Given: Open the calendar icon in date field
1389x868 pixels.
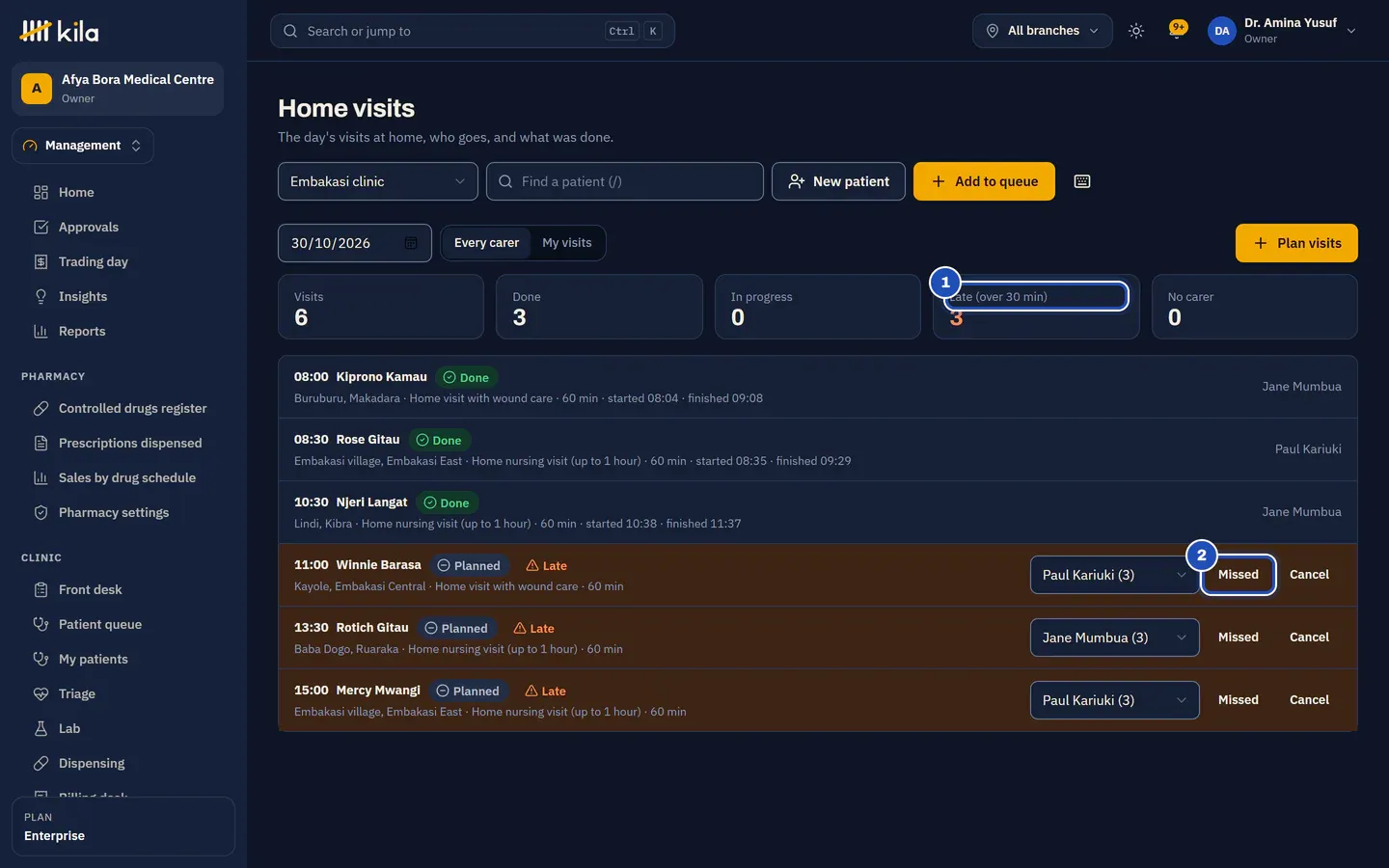Looking at the screenshot, I should [411, 243].
